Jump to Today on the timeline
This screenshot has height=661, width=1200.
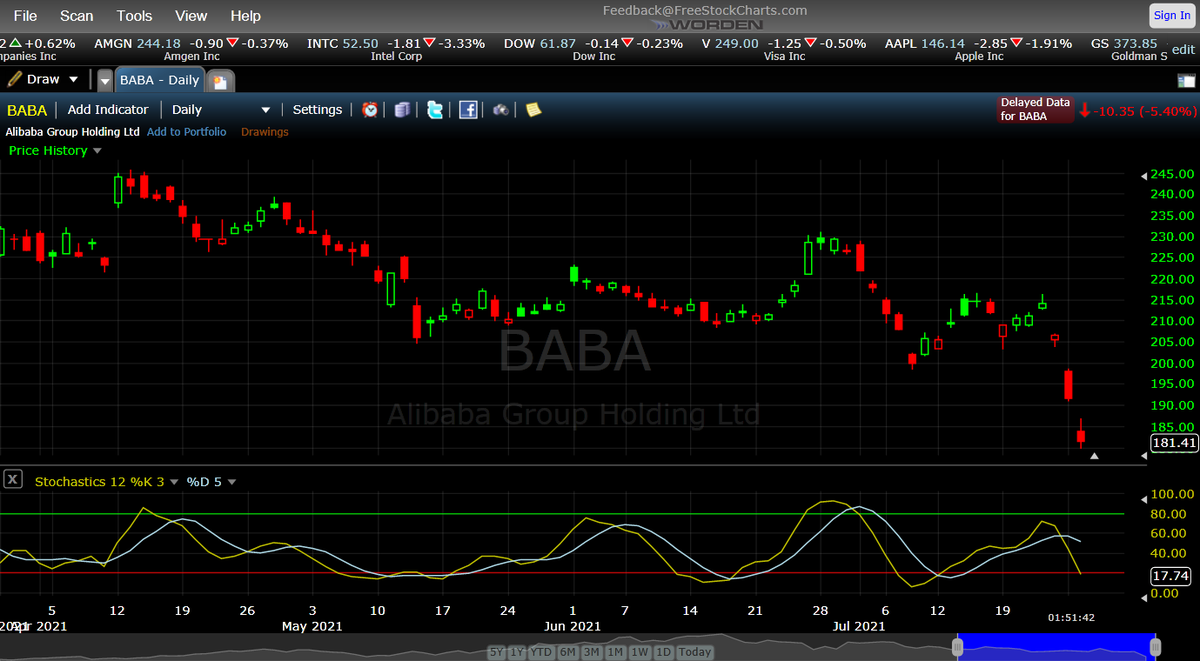tap(695, 652)
